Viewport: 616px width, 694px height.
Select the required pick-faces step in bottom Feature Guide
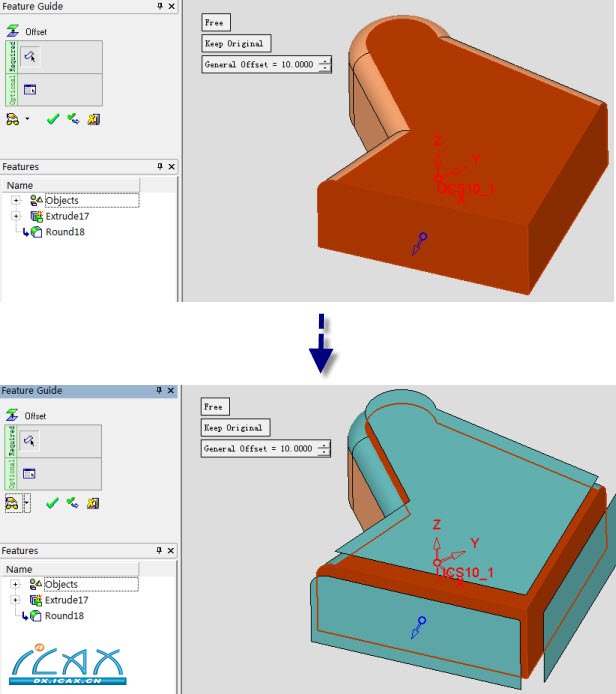tap(29, 441)
